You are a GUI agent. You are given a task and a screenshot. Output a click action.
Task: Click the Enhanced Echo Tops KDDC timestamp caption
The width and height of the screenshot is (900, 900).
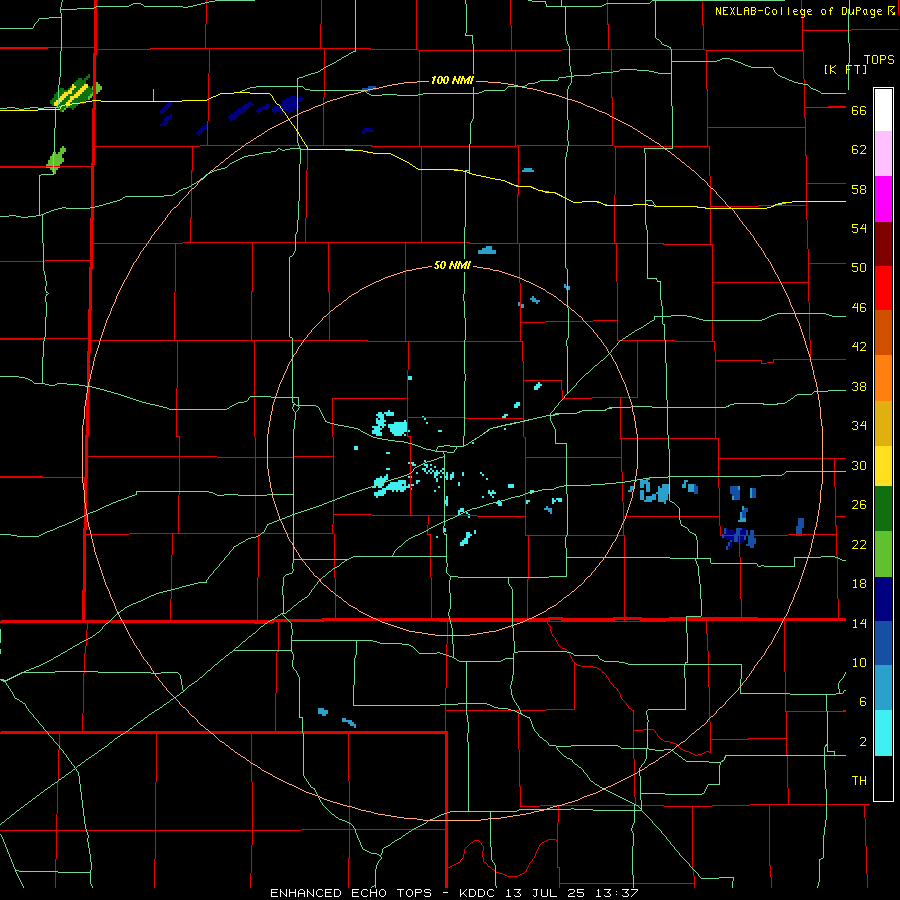[454, 893]
